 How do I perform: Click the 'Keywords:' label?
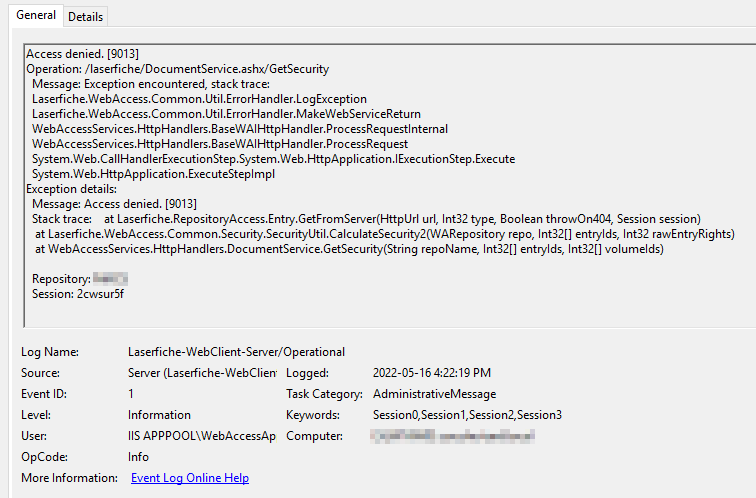click(313, 415)
